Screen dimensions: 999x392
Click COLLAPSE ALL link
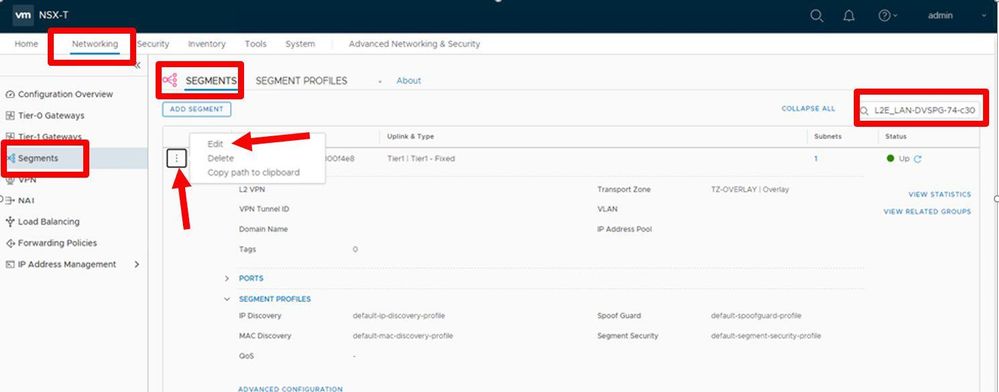coord(808,109)
